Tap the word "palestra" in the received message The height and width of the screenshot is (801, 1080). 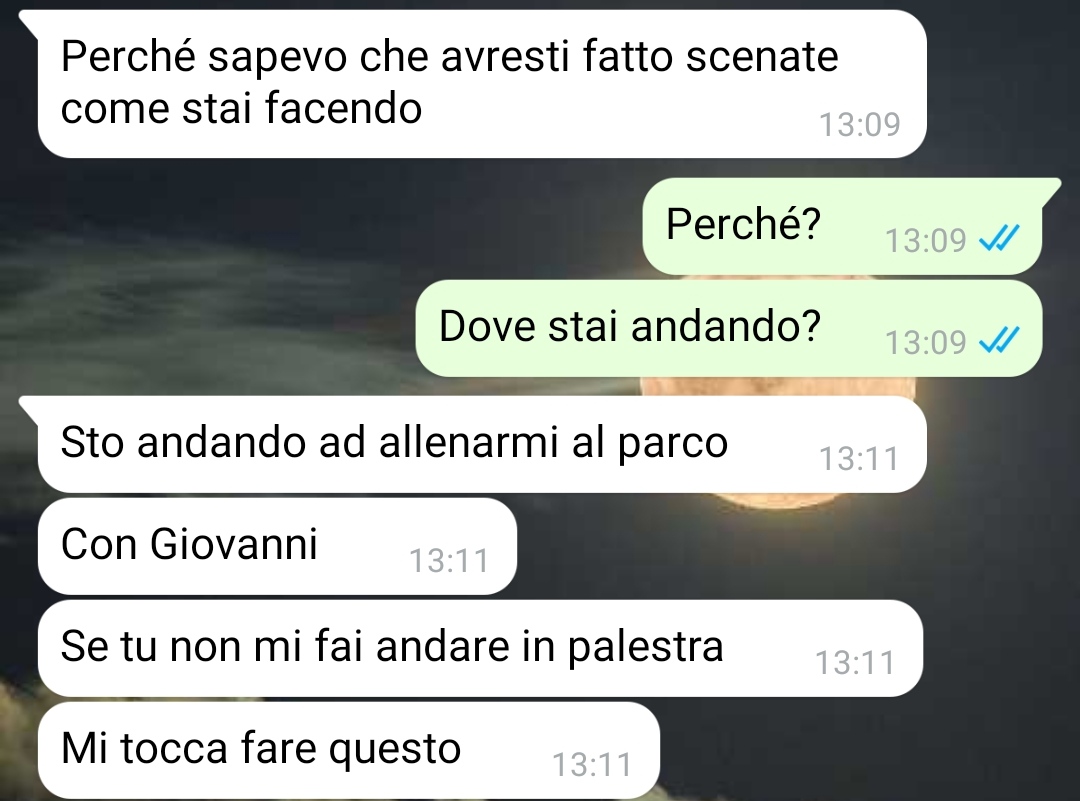pyautogui.click(x=645, y=647)
